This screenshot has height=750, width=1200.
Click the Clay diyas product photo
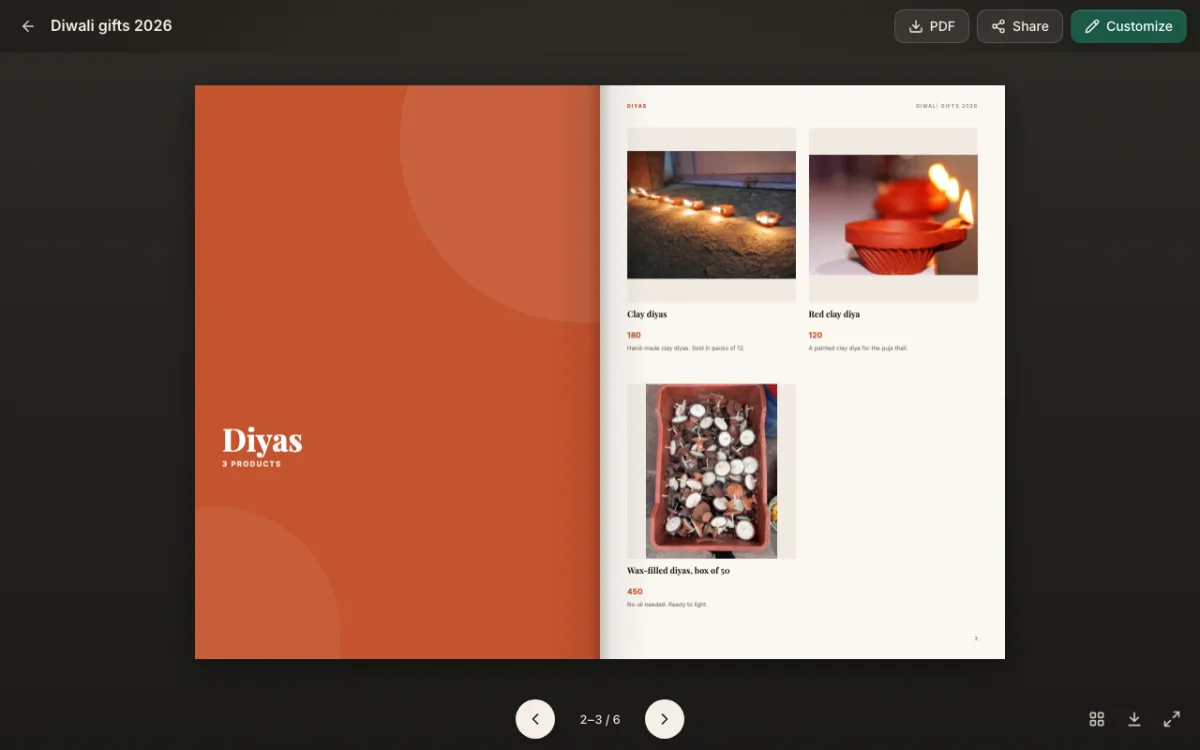tap(711, 215)
